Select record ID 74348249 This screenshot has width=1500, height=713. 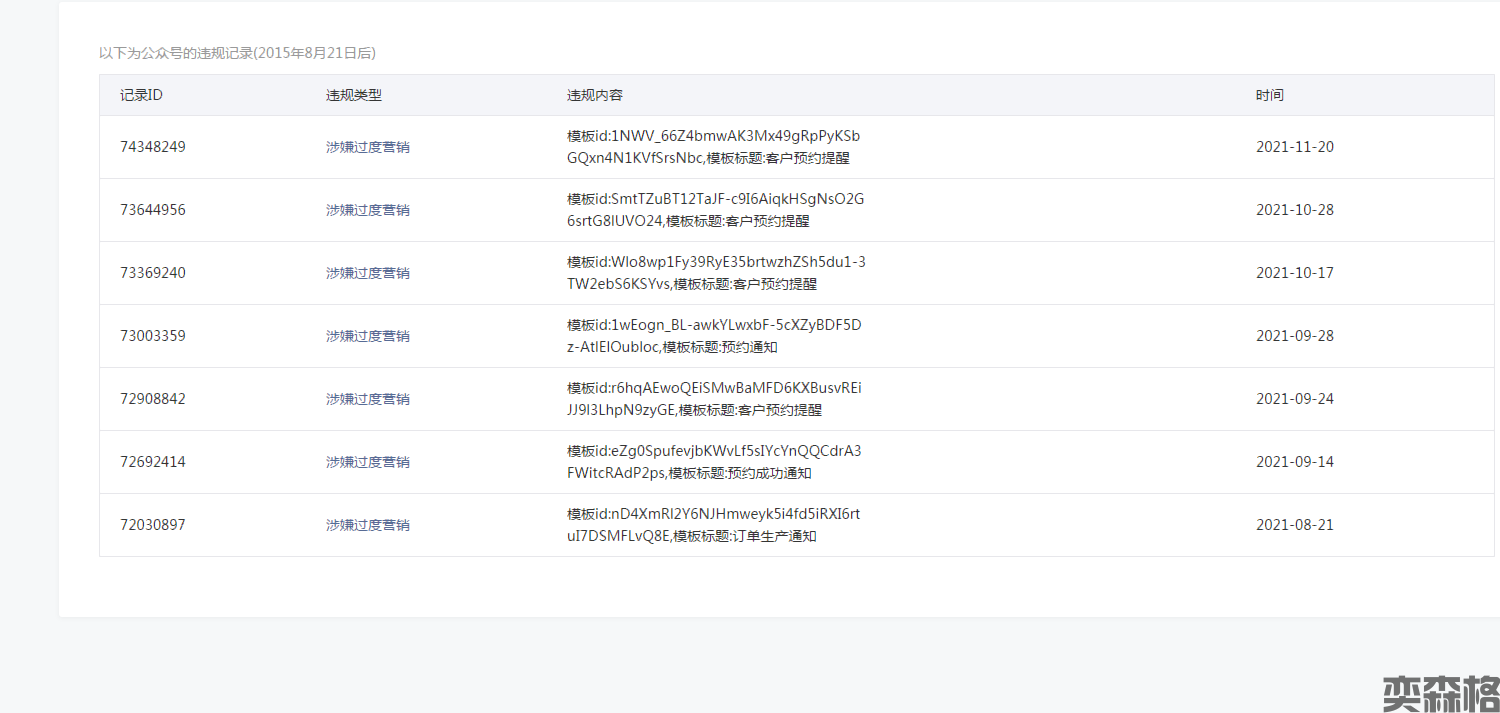[x=153, y=147]
